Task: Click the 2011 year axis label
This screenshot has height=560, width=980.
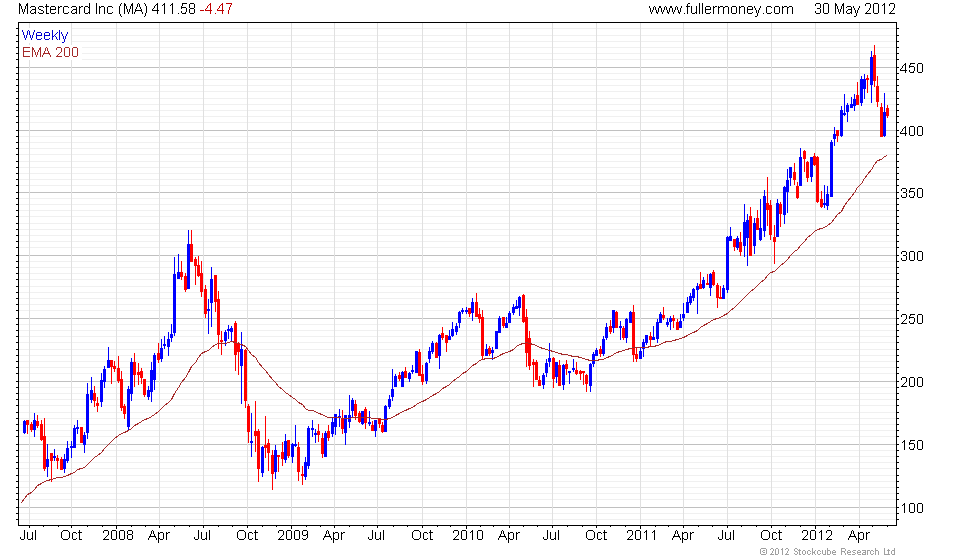Action: pyautogui.click(x=641, y=536)
